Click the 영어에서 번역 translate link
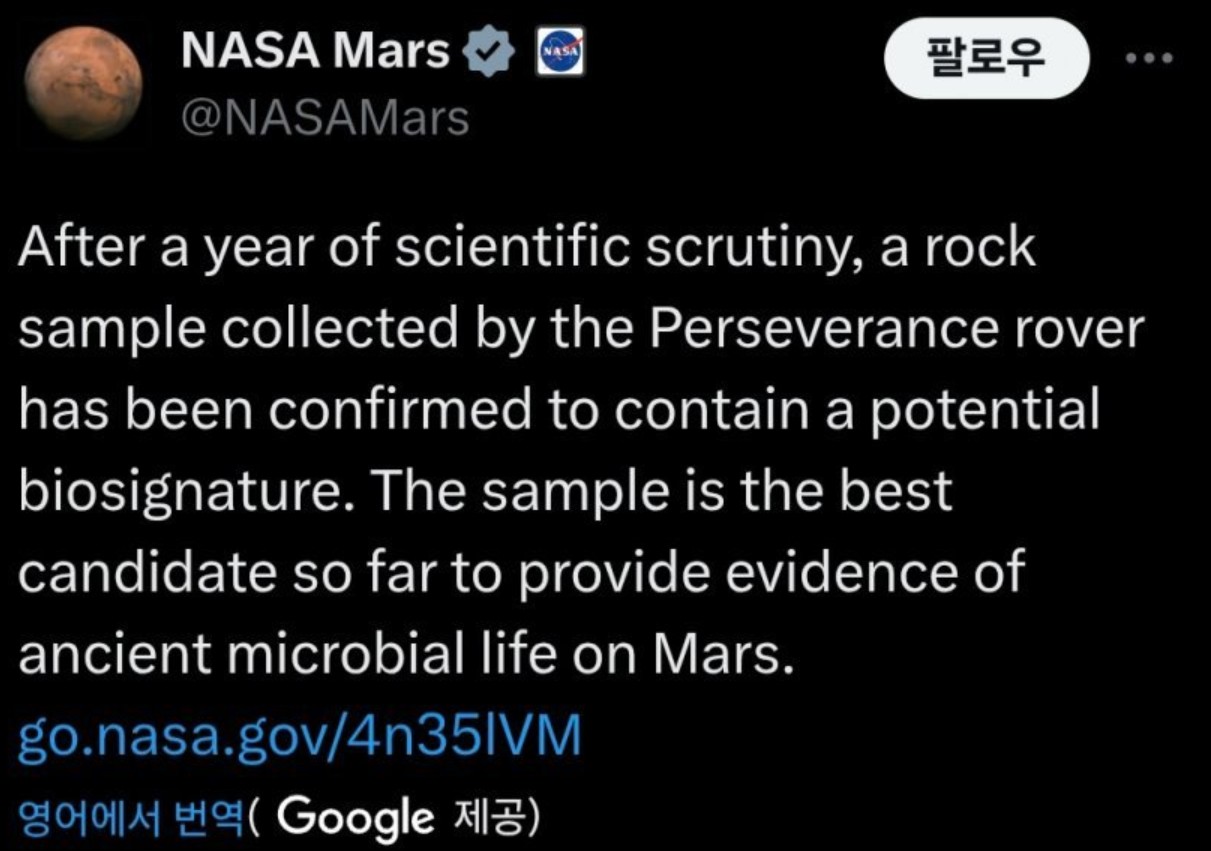The image size is (1211, 851). coord(131,818)
